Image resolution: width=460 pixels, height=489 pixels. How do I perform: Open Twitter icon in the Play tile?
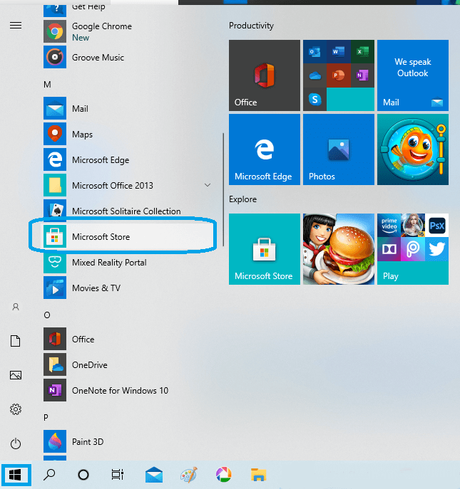tap(437, 249)
